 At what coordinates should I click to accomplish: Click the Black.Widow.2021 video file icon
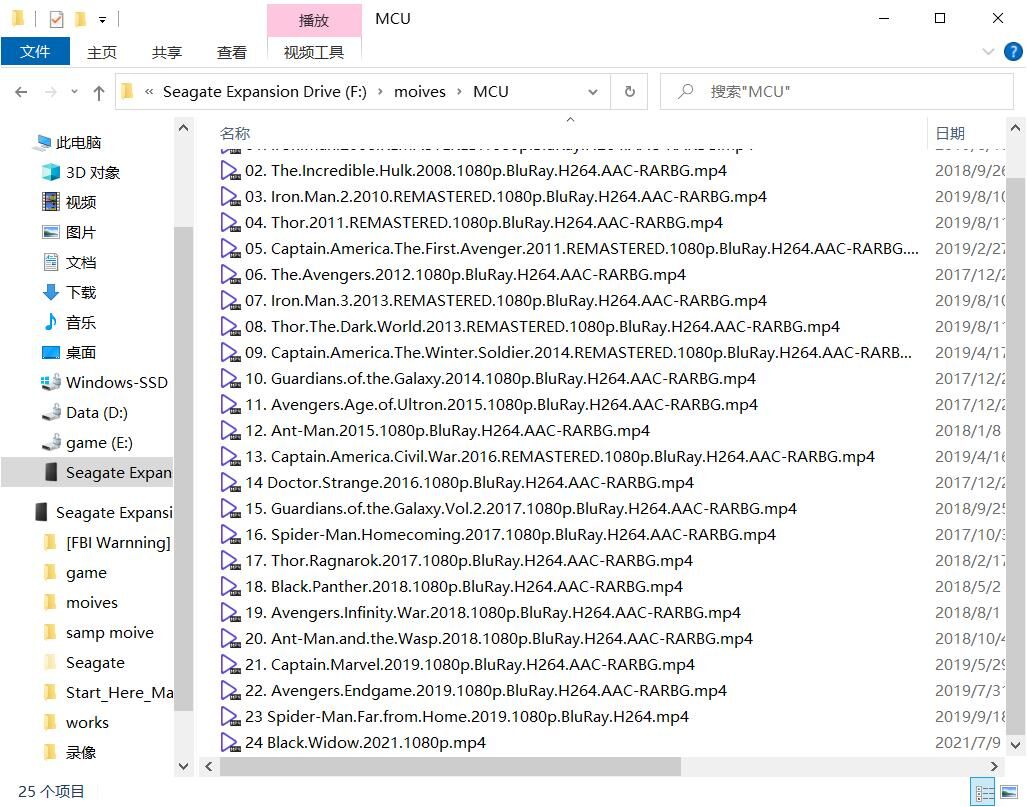230,743
